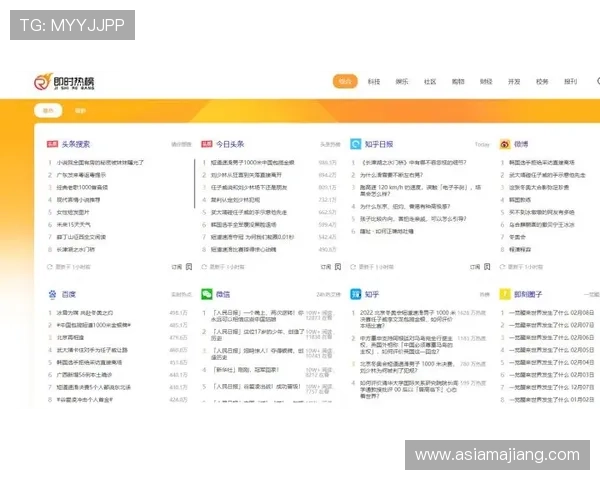
Task: Select the highlighted 综合 tab in top navigation
Action: click(345, 81)
